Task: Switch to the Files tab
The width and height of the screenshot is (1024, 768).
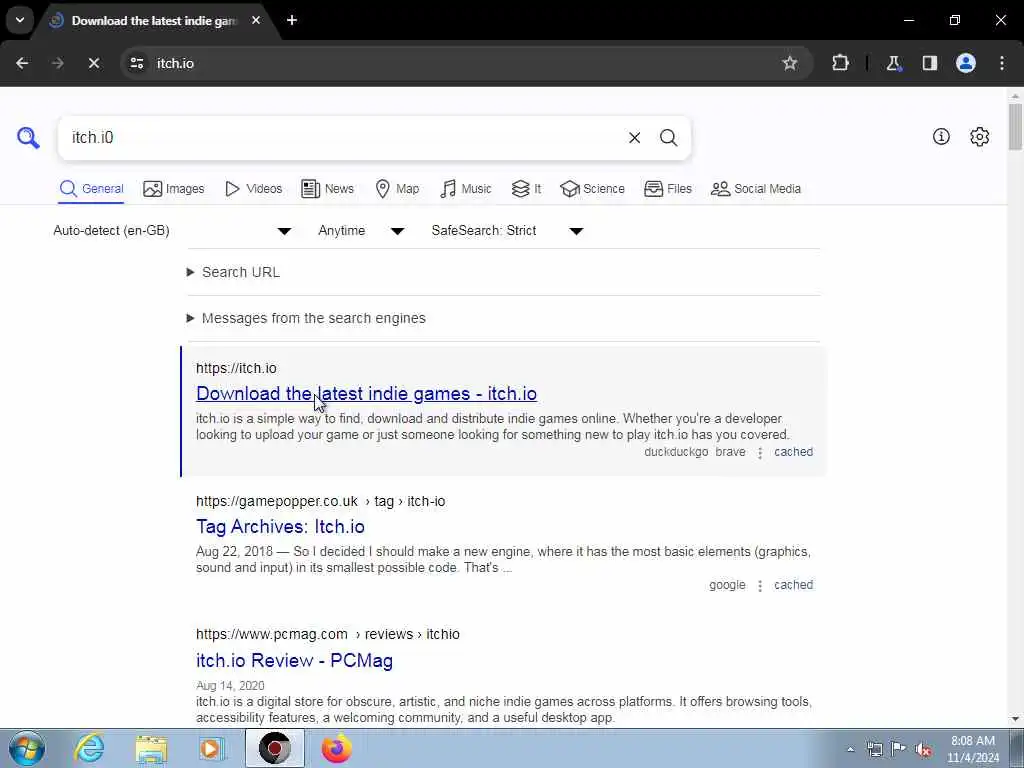Action: tap(667, 189)
